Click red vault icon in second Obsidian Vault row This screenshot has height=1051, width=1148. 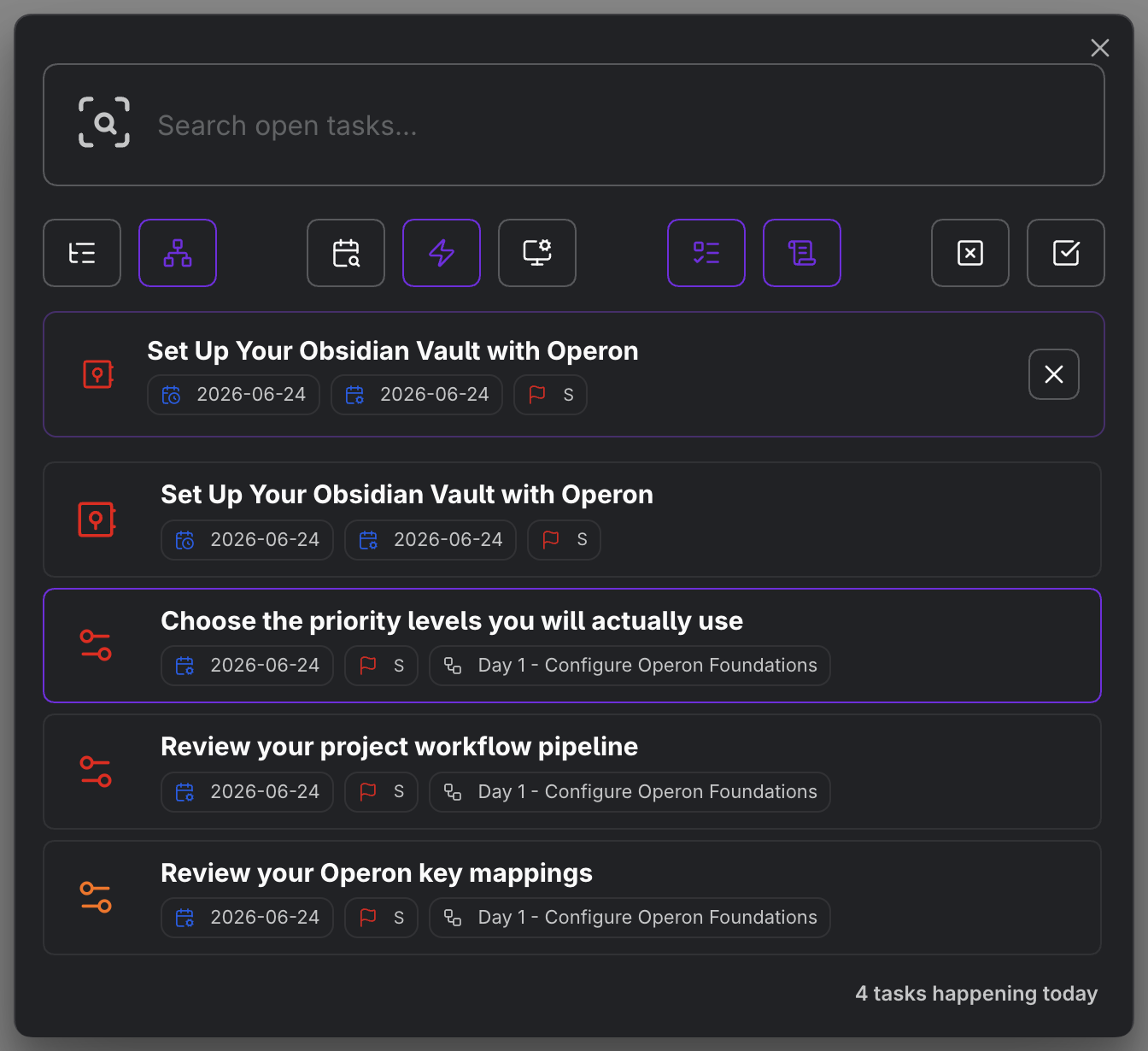97,520
